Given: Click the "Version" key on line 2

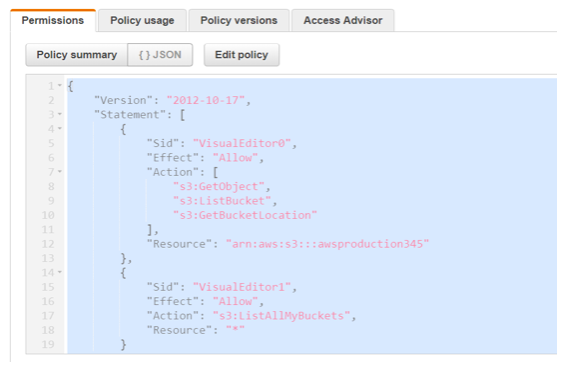Looking at the screenshot, I should 123,100.
